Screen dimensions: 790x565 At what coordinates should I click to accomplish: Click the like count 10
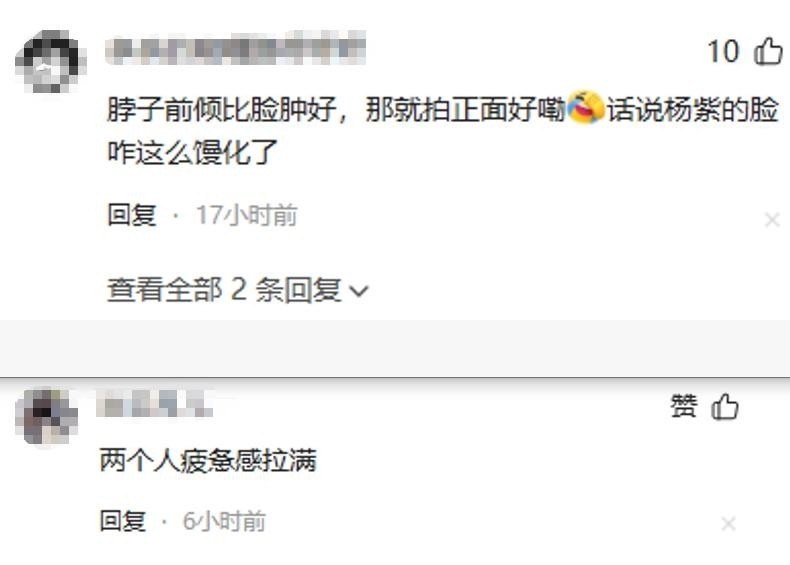pyautogui.click(x=723, y=51)
